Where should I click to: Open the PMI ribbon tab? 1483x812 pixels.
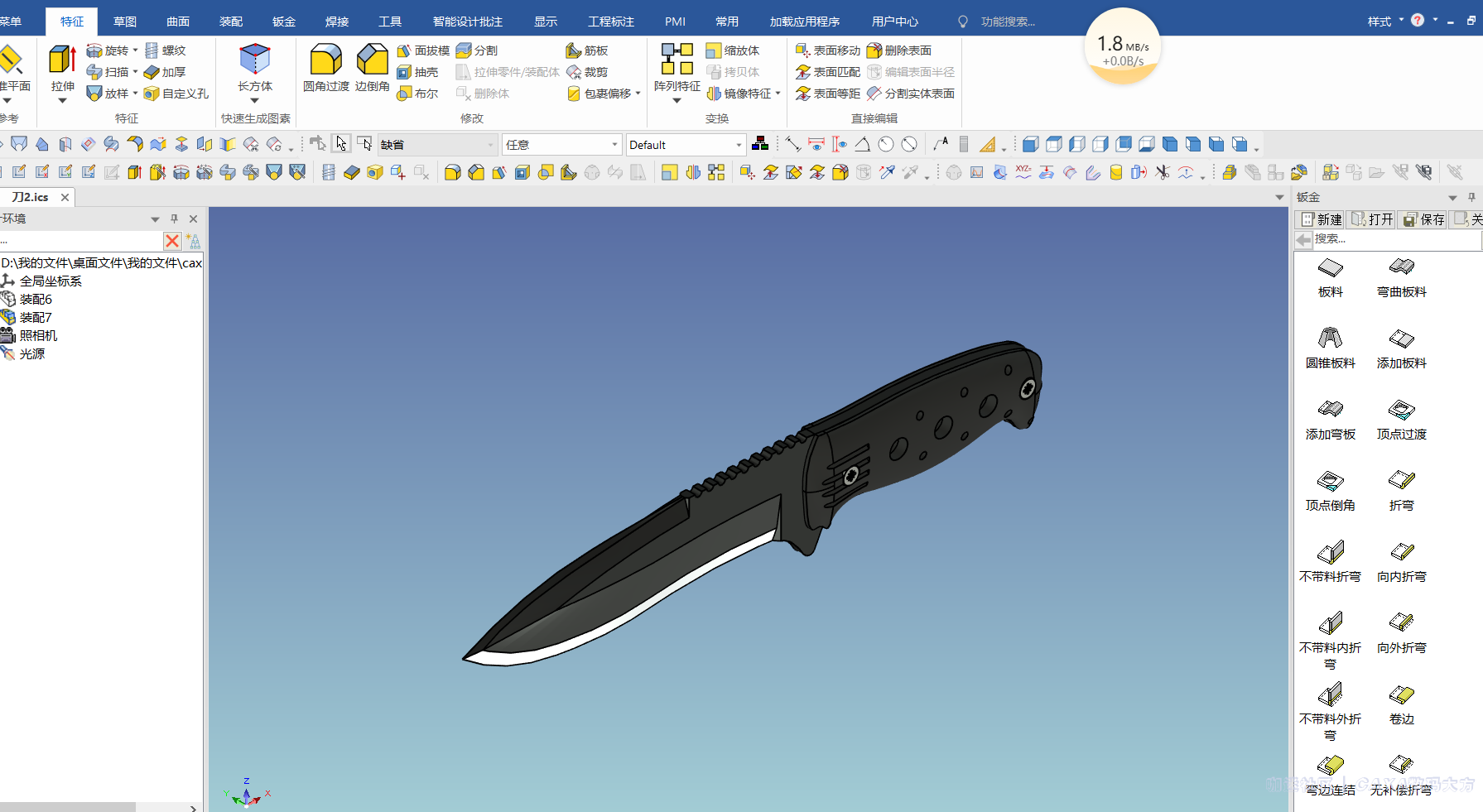676,22
